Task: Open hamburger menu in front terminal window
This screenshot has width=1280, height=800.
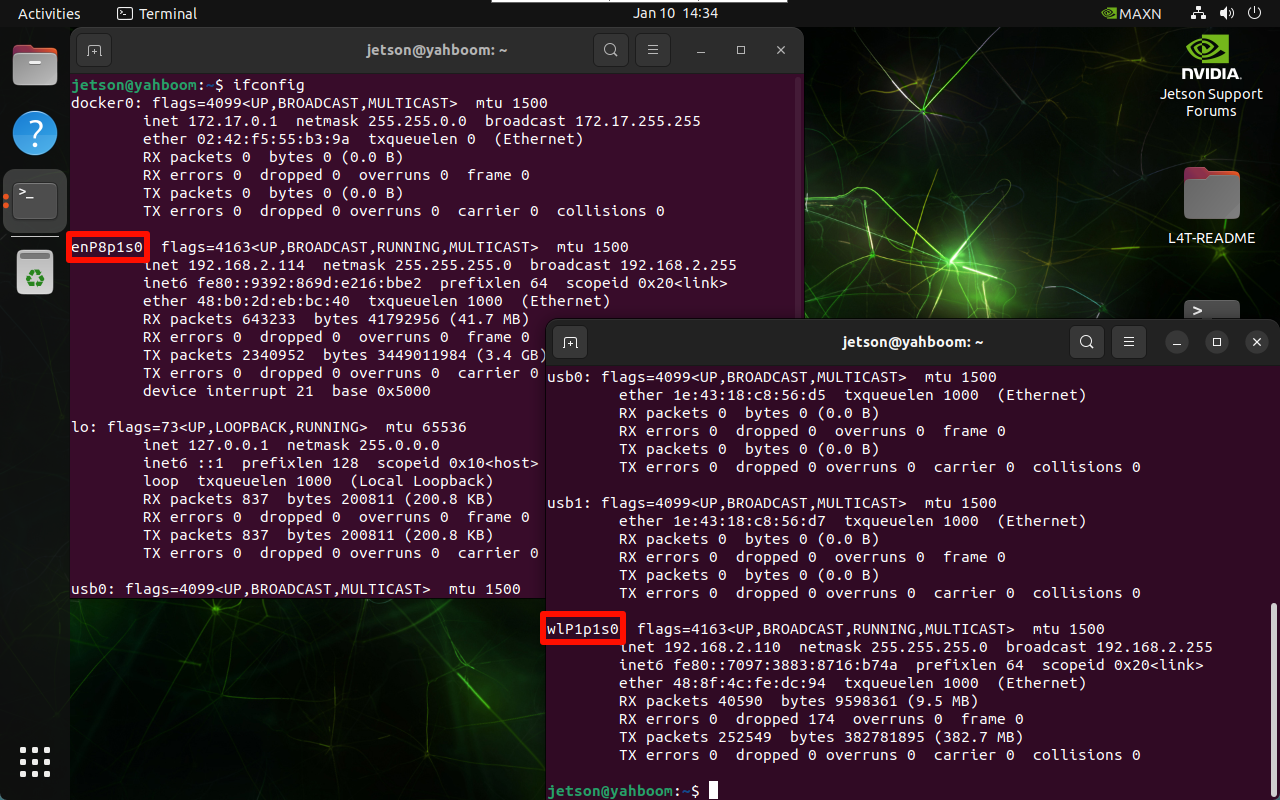Action: (x=1129, y=342)
